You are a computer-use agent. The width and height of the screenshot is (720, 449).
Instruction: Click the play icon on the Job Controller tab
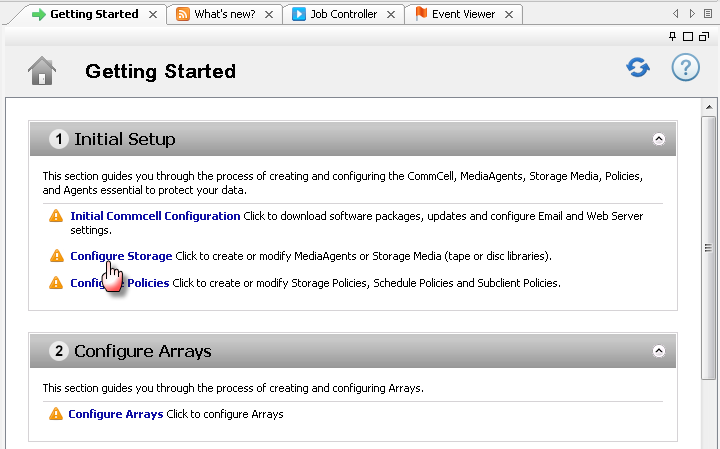(299, 14)
